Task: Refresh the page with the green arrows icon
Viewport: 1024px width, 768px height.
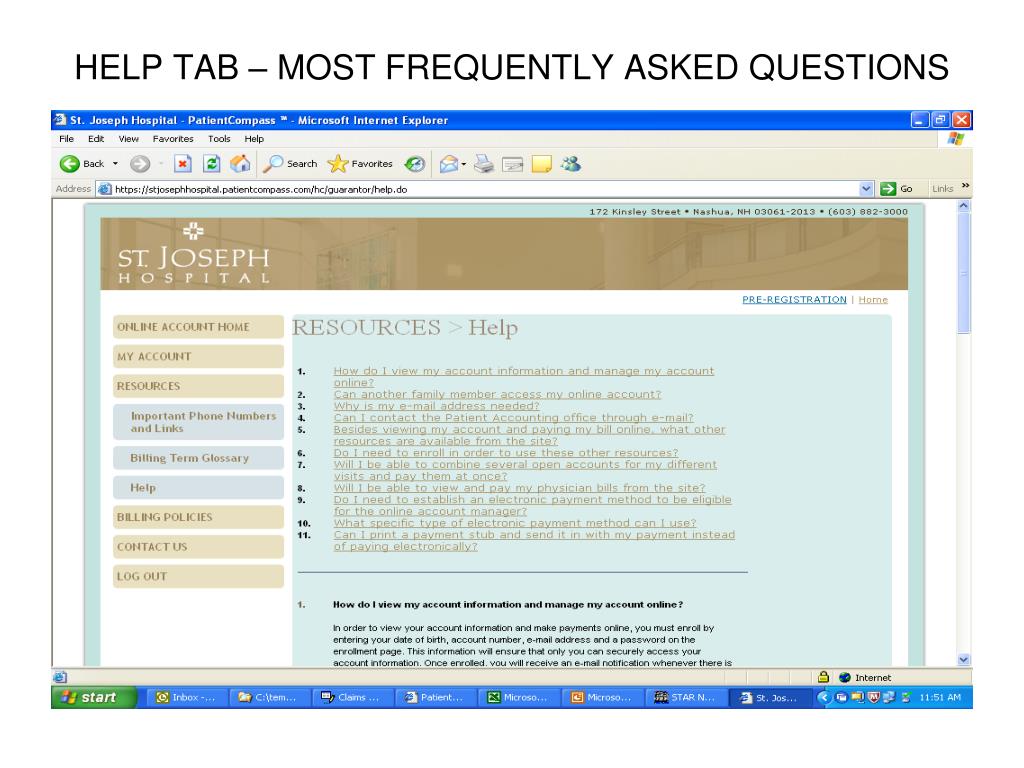Action: pos(212,163)
